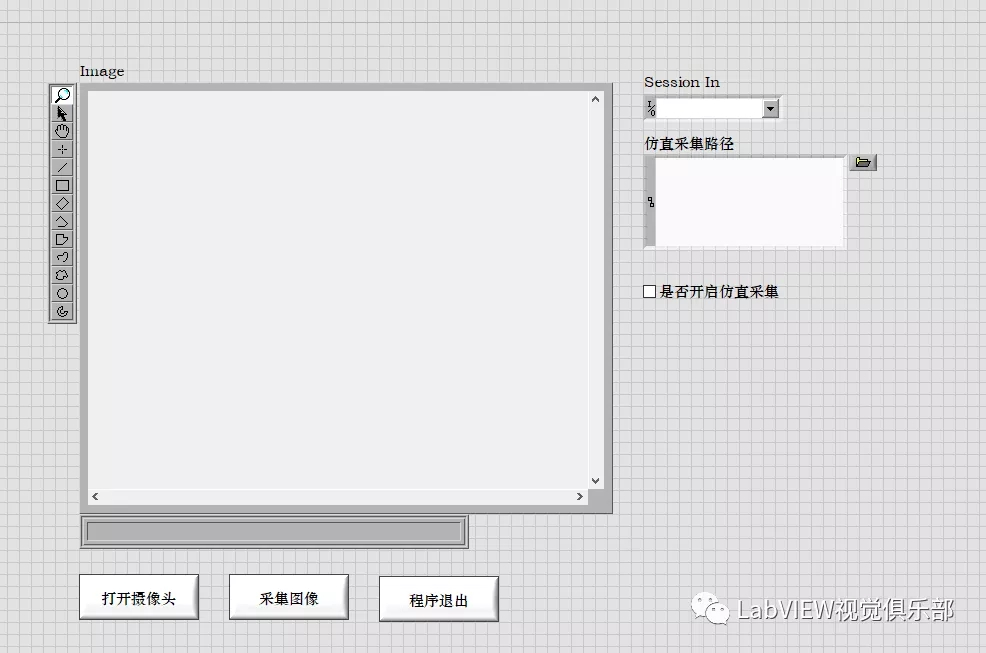Select the Rotated Rectangle tool
The image size is (986, 653).
(62, 204)
